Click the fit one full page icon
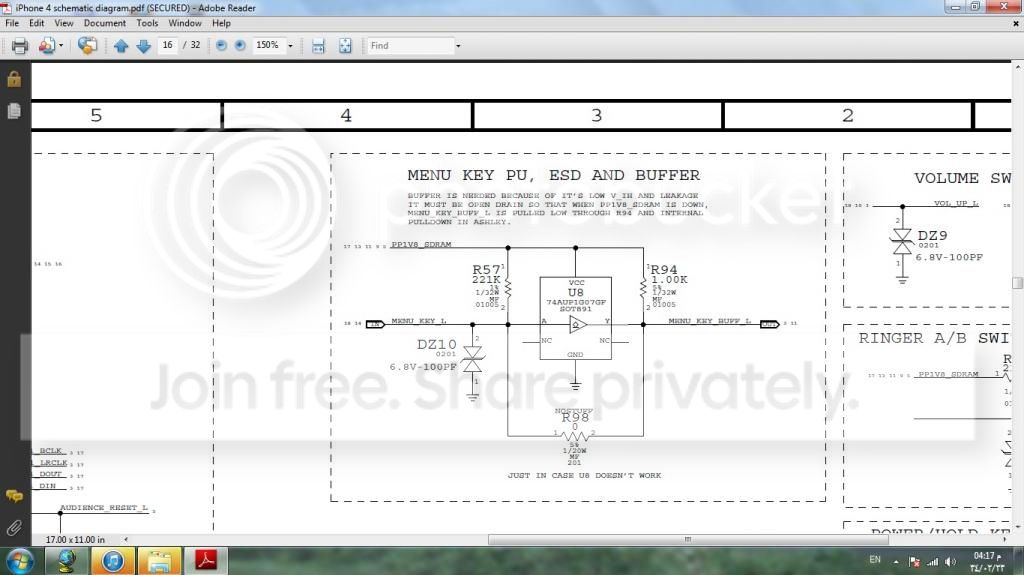The image size is (1024, 575). 345,46
